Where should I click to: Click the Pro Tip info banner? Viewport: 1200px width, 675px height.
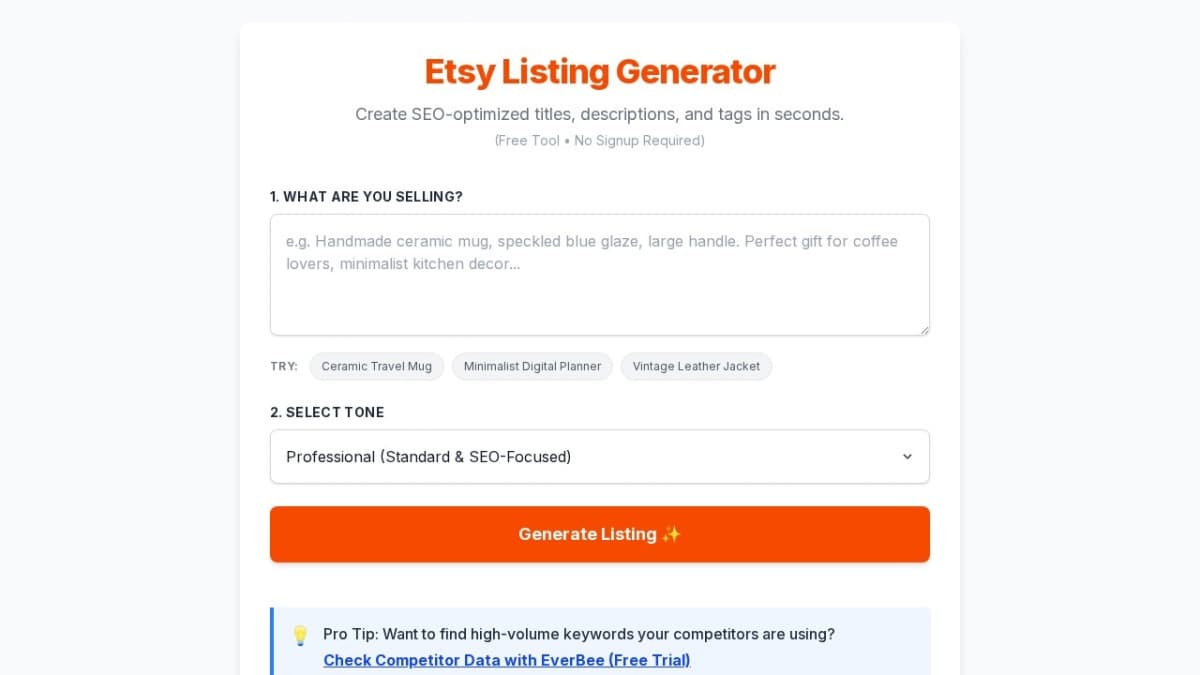[600, 641]
